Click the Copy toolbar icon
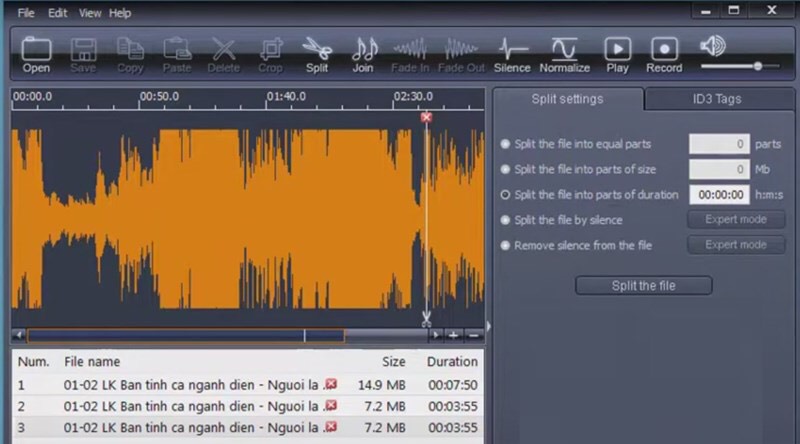The image size is (800, 444). click(x=130, y=55)
